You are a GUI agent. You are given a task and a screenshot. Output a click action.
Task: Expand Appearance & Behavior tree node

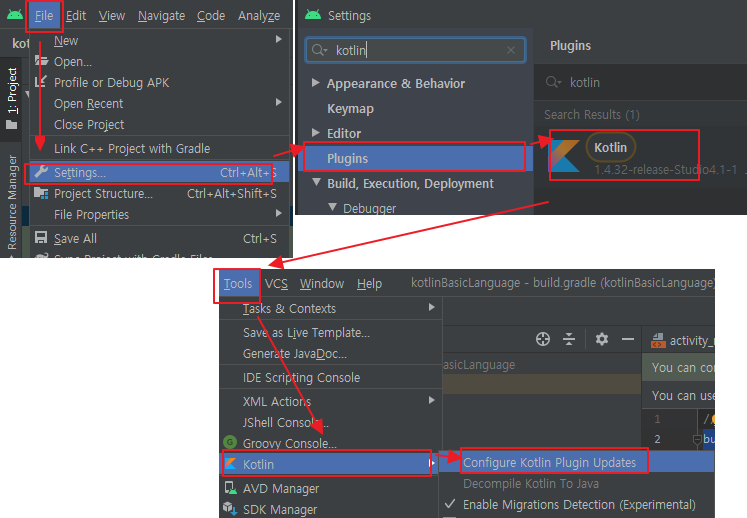pyautogui.click(x=315, y=82)
